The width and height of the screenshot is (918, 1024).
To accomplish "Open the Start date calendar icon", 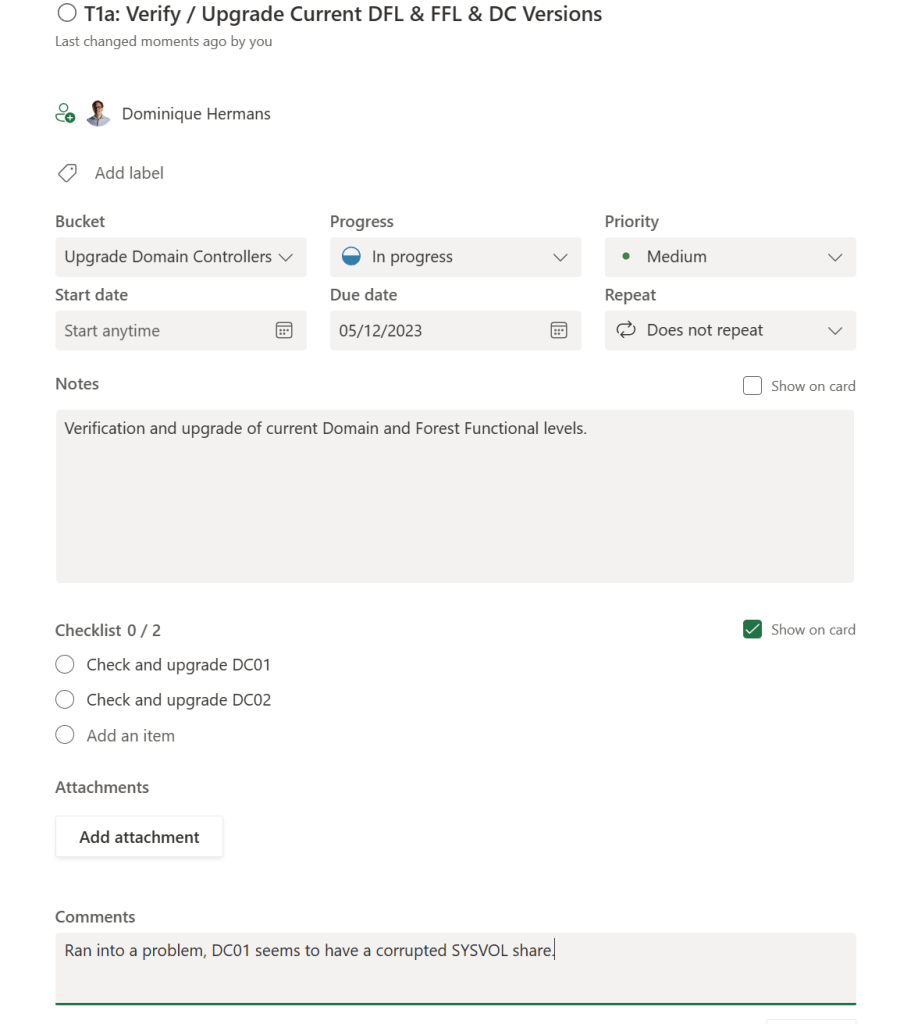I will pos(285,330).
